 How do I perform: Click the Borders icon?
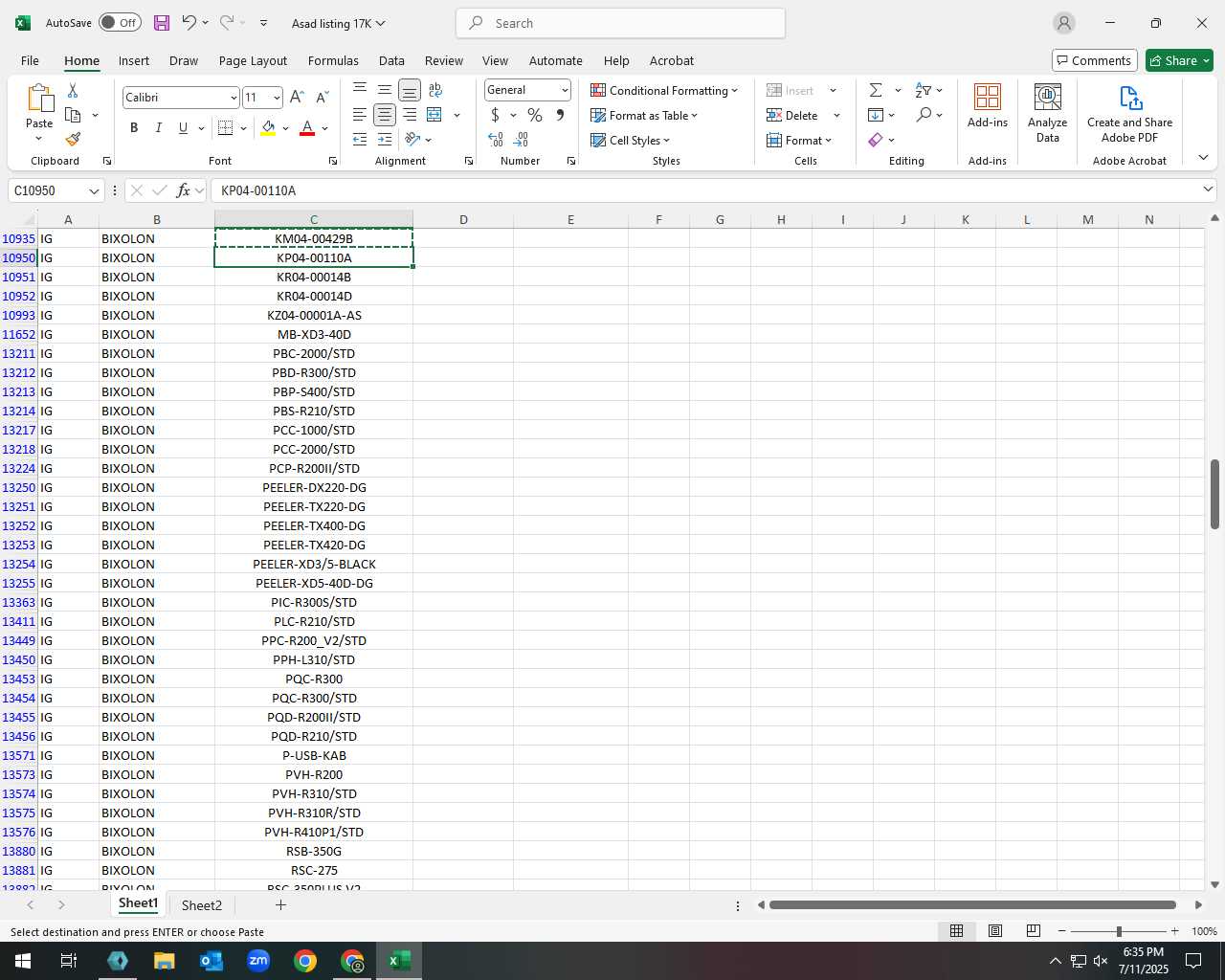pyautogui.click(x=226, y=128)
